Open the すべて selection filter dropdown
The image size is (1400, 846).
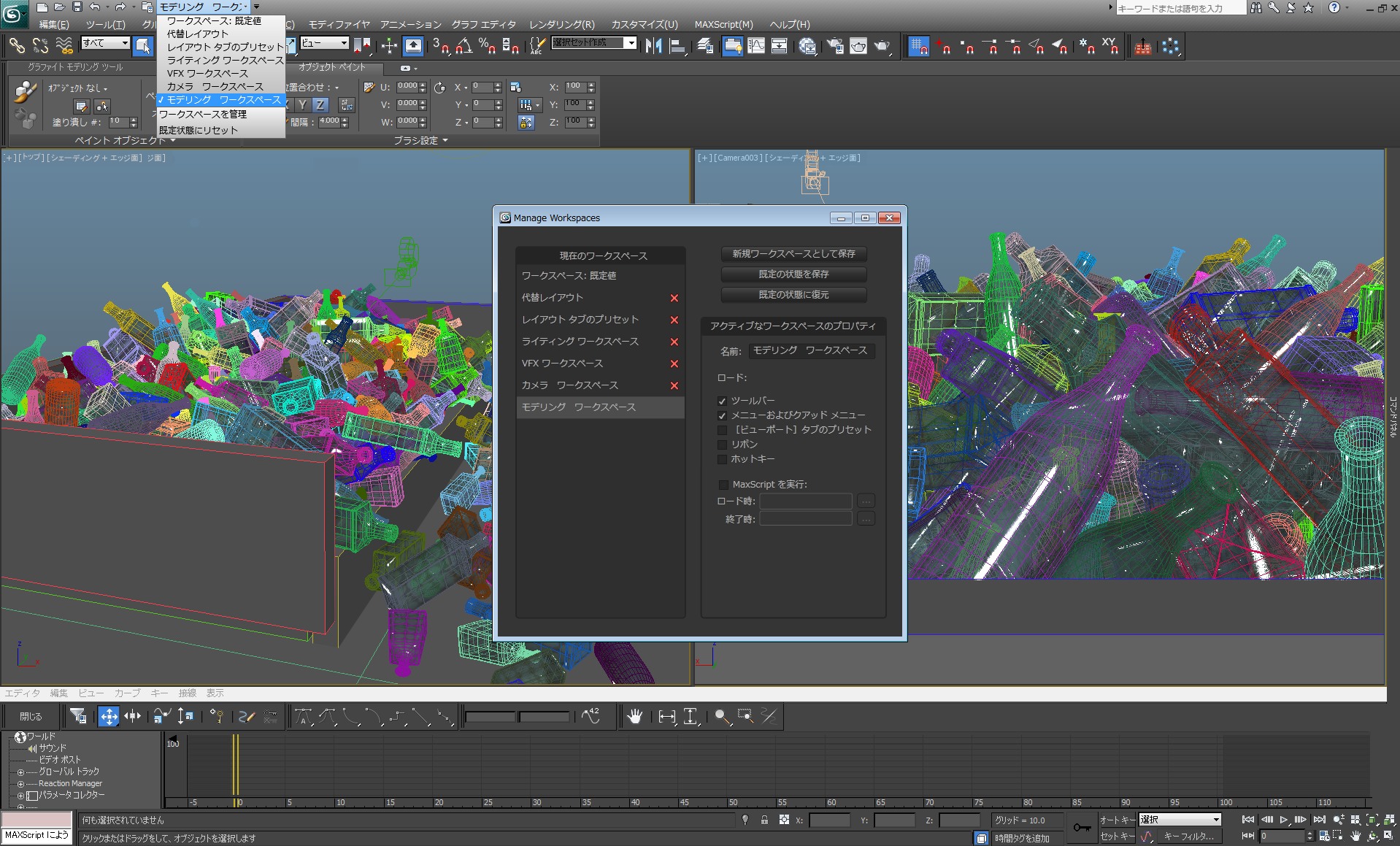124,43
